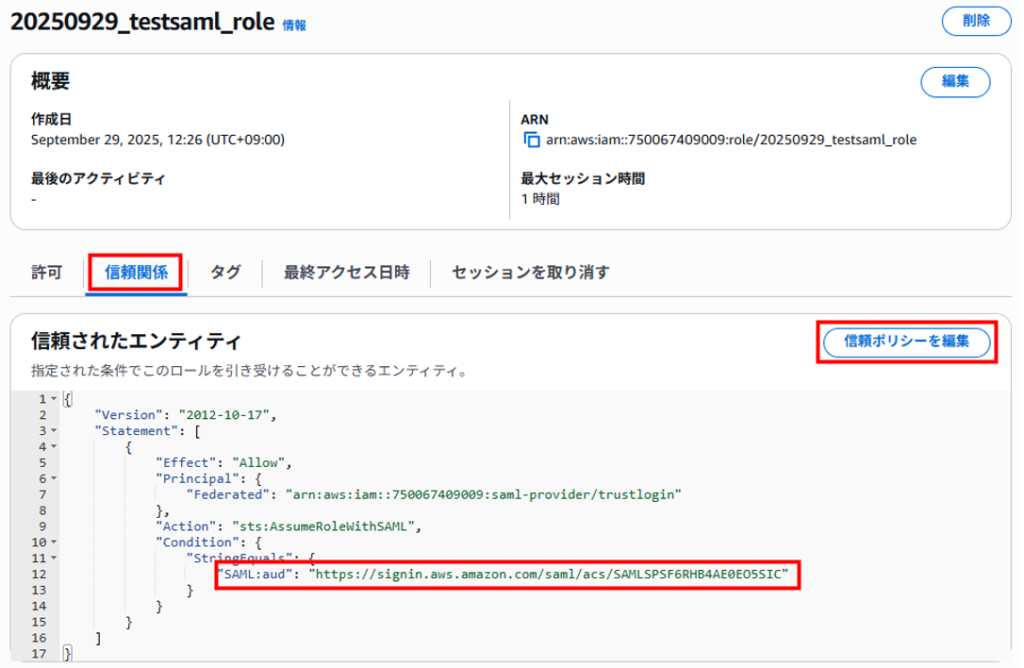Fold the statement object at line 4

[53, 447]
